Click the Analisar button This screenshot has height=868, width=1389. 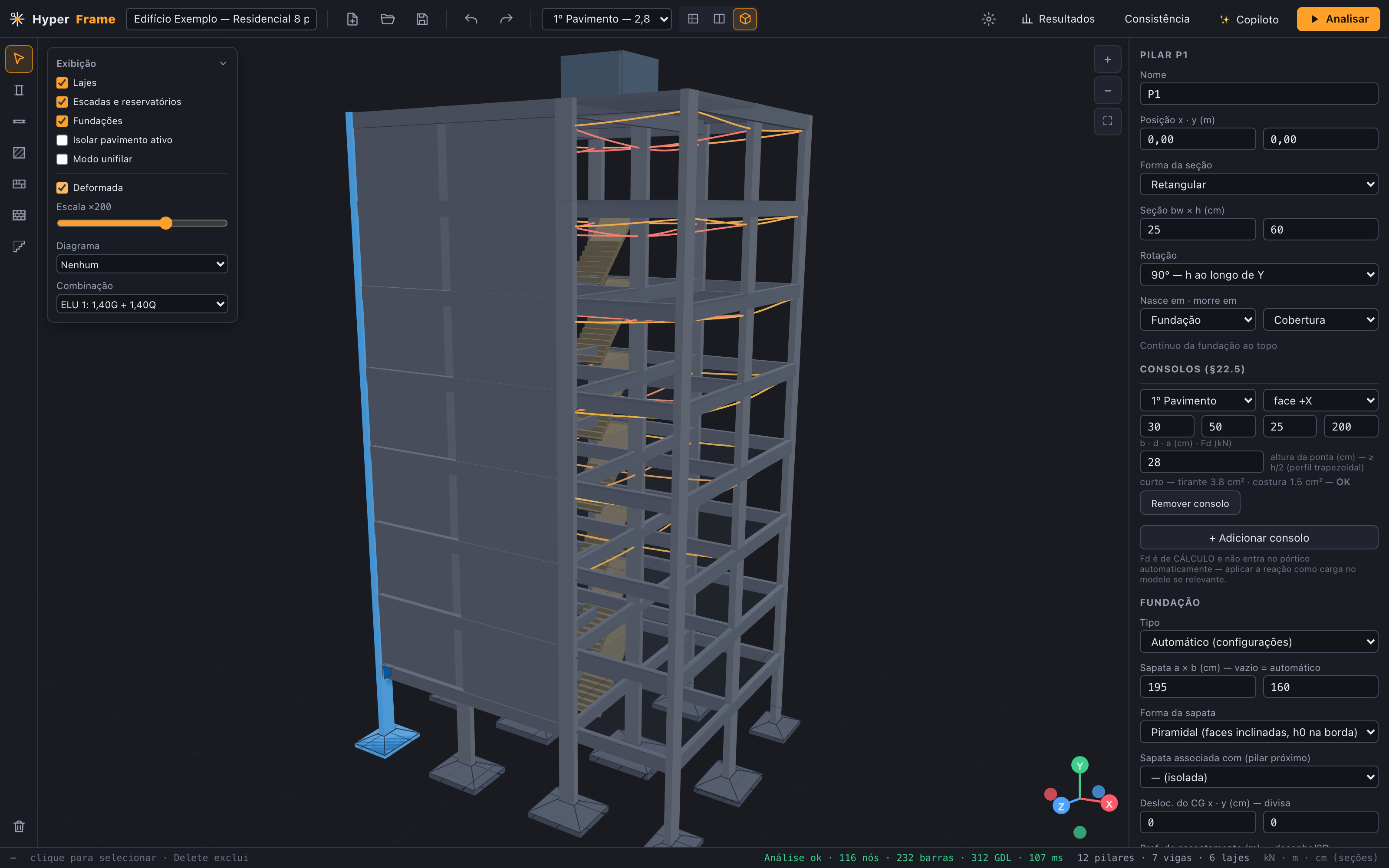pos(1339,19)
